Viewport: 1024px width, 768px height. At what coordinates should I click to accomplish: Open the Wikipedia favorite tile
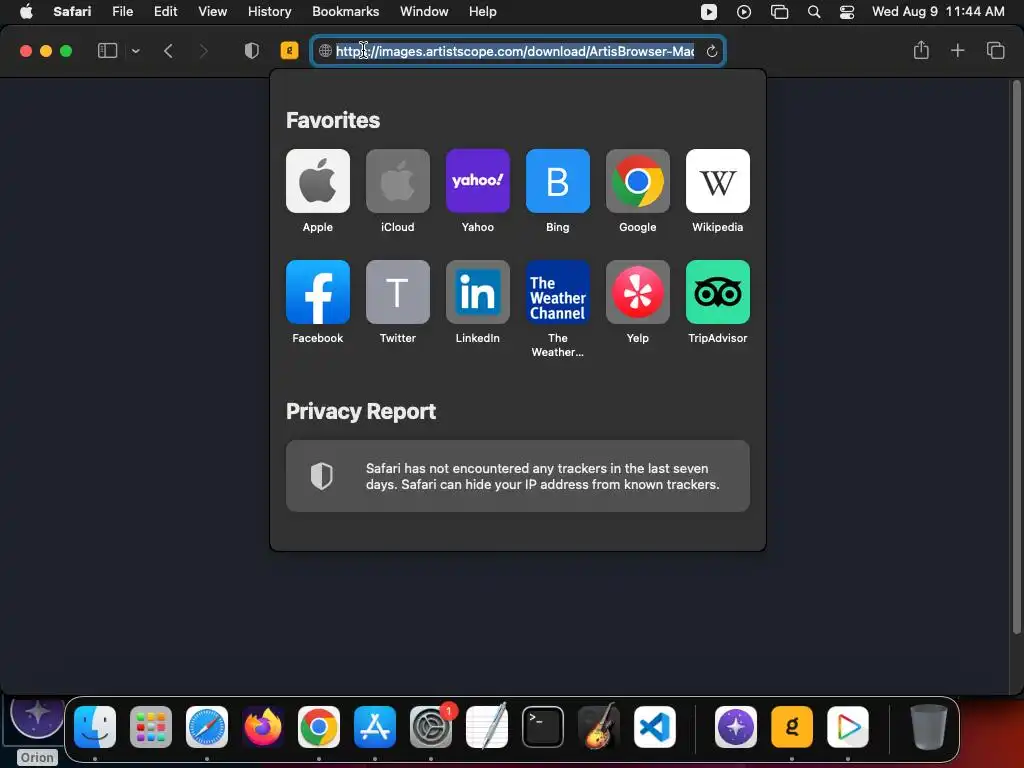(718, 181)
